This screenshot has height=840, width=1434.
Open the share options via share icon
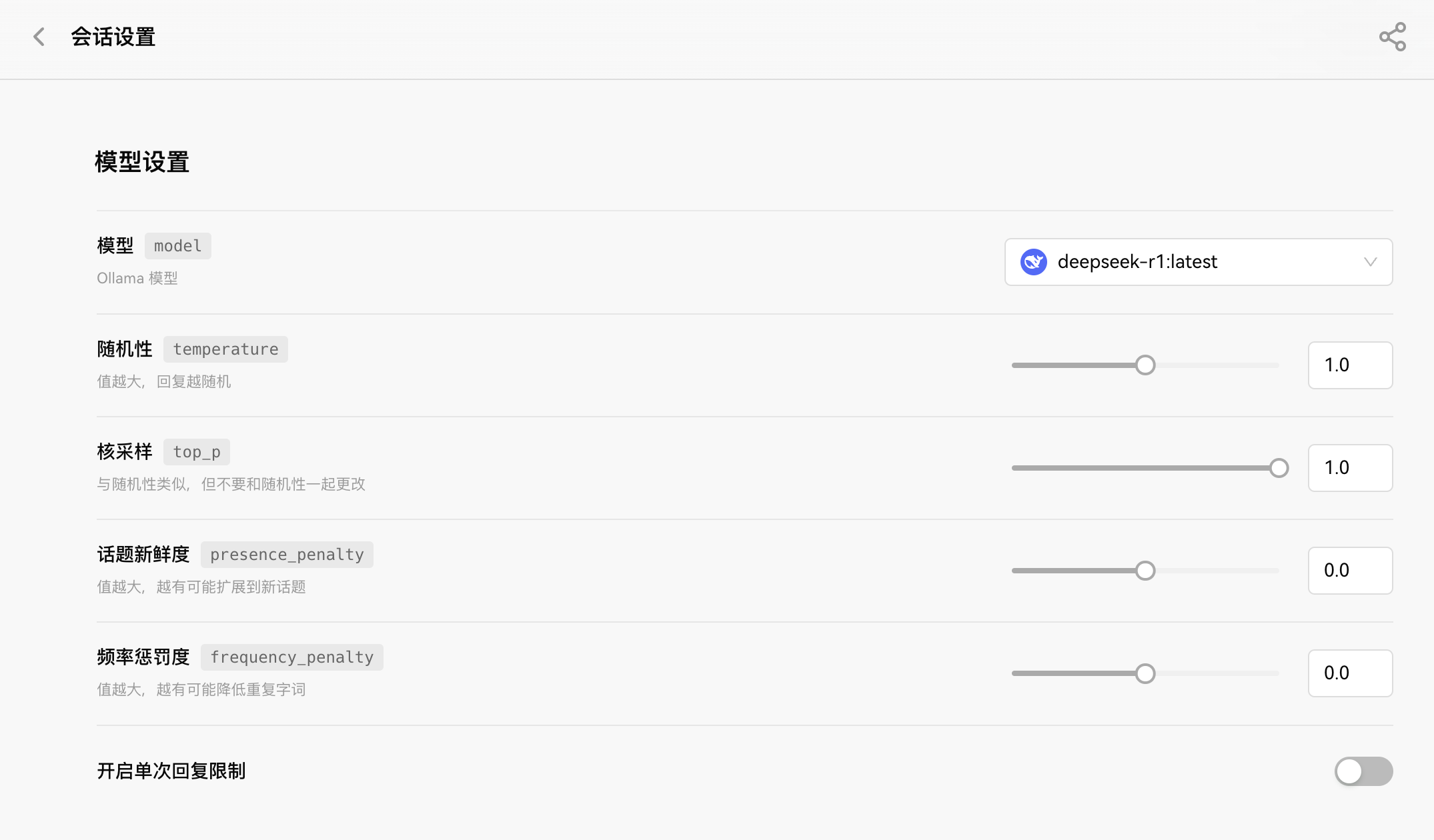[x=1392, y=37]
